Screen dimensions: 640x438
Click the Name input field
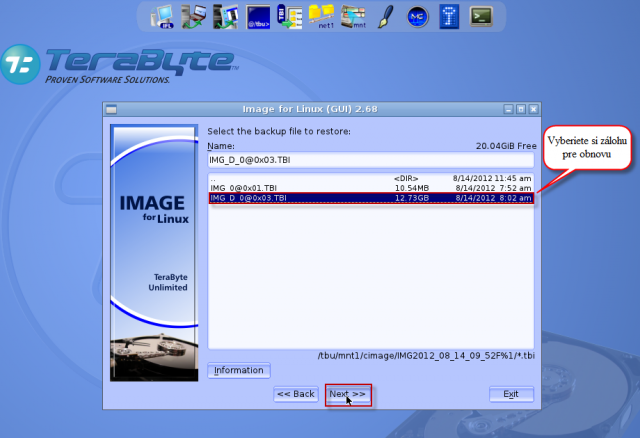(x=371, y=160)
